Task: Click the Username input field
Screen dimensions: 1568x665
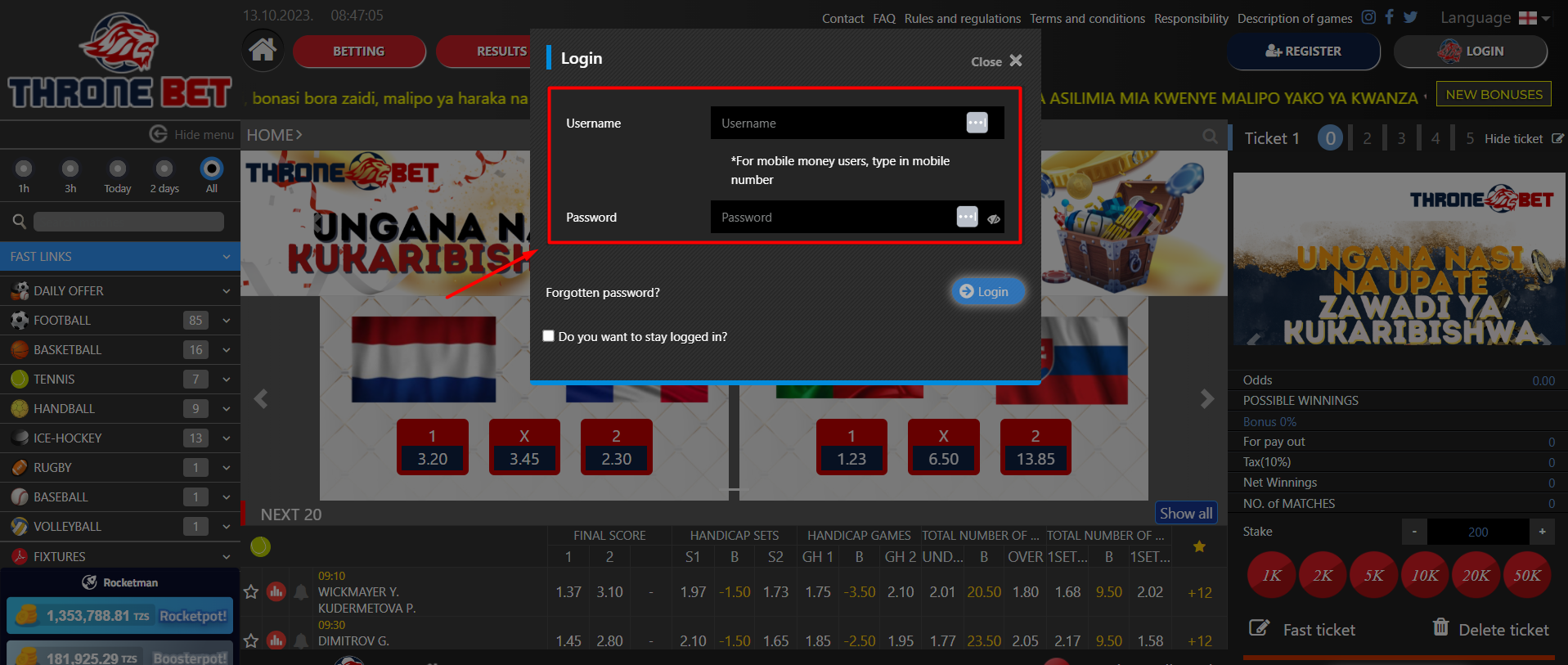Action: [857, 123]
